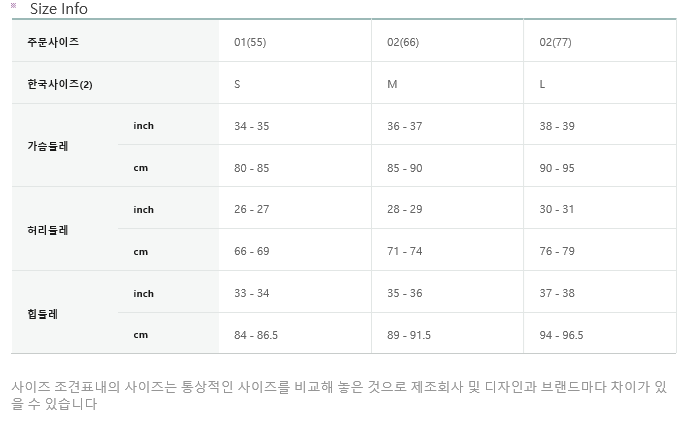This screenshot has height=424, width=689.
Task: Select the 34 - 35 chest inch value
Action: tap(251, 126)
